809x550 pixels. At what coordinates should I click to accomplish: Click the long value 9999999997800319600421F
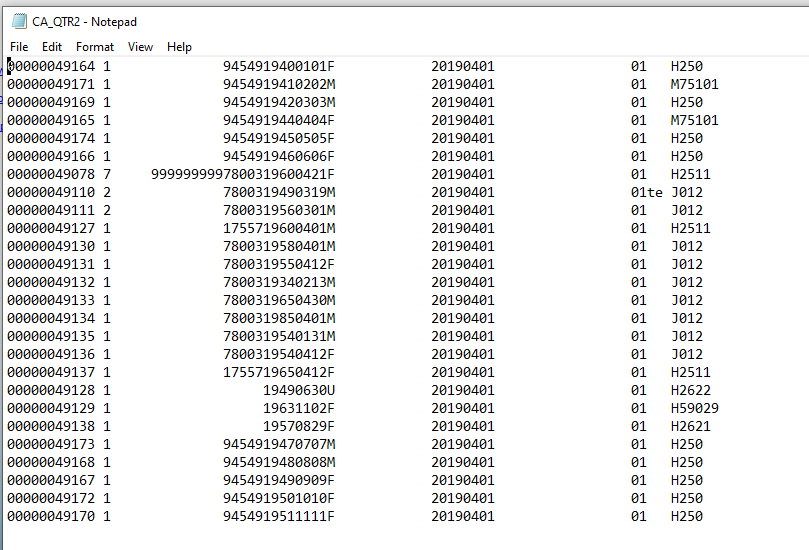pos(243,174)
